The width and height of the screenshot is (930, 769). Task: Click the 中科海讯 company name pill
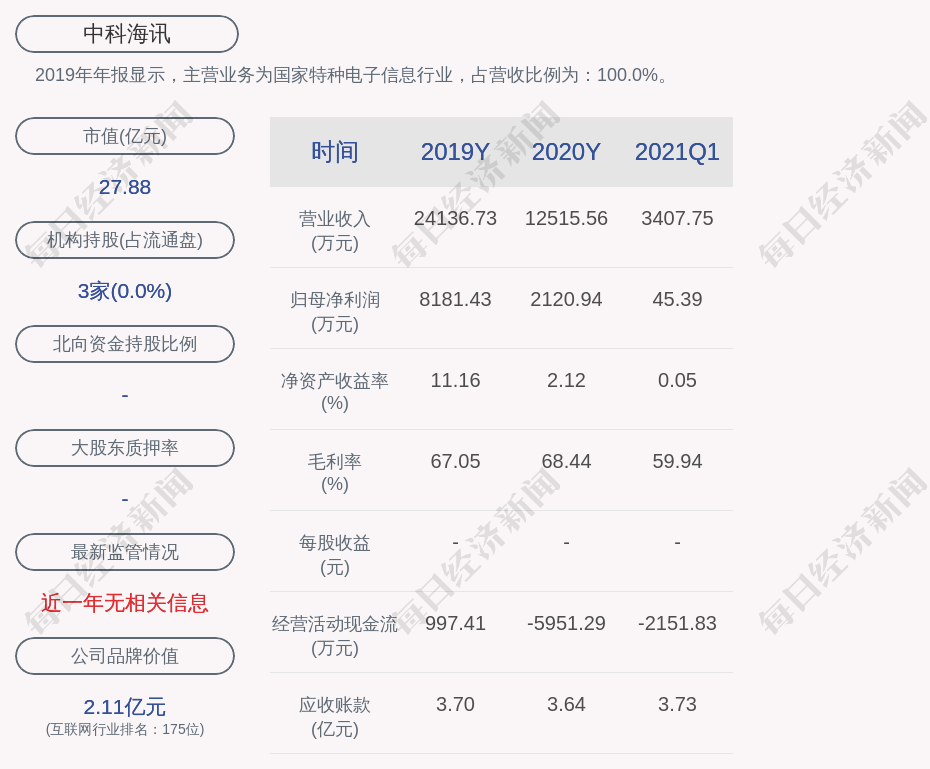tap(126, 34)
